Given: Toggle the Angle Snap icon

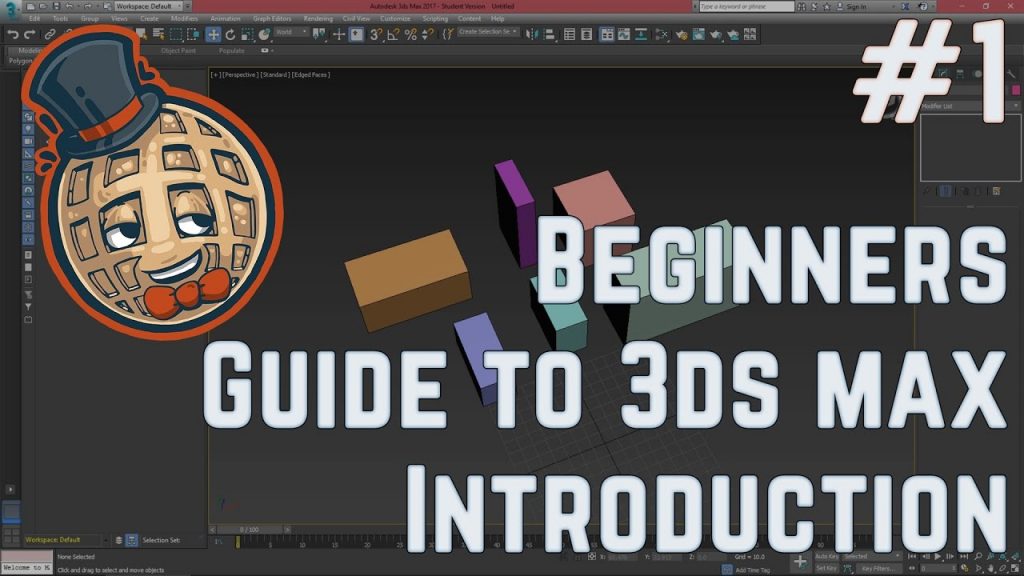Looking at the screenshot, I should coord(393,33).
